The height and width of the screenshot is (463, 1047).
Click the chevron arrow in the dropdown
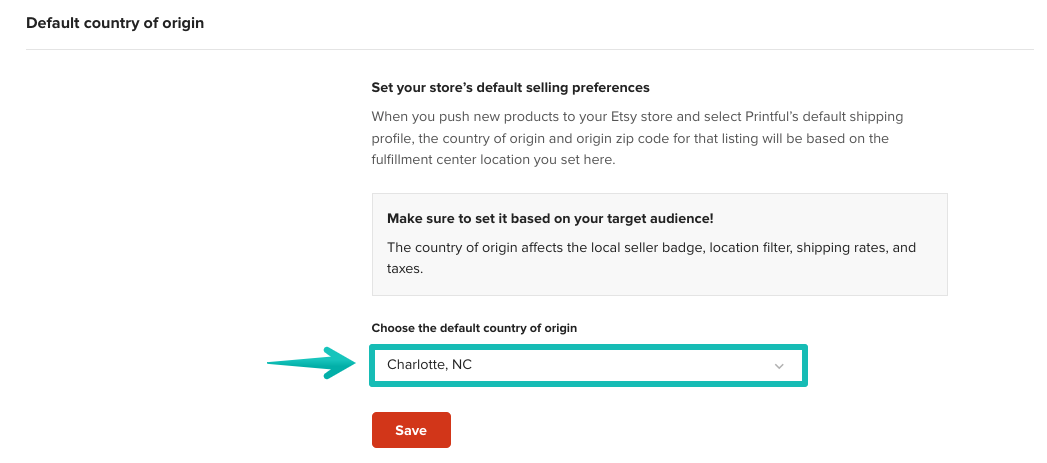pyautogui.click(x=779, y=366)
